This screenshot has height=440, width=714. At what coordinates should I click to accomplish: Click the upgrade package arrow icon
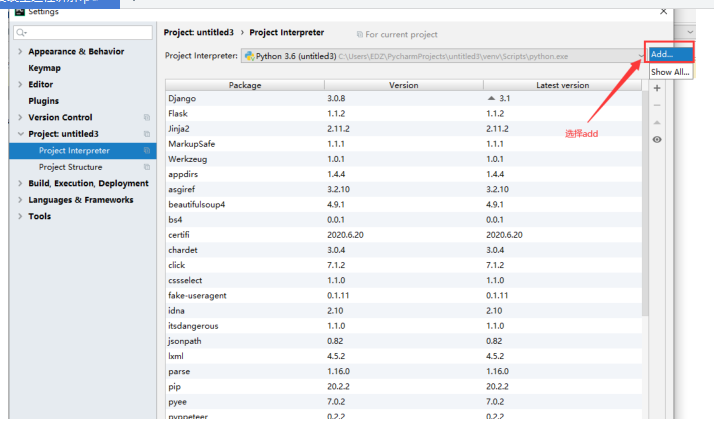(x=657, y=122)
